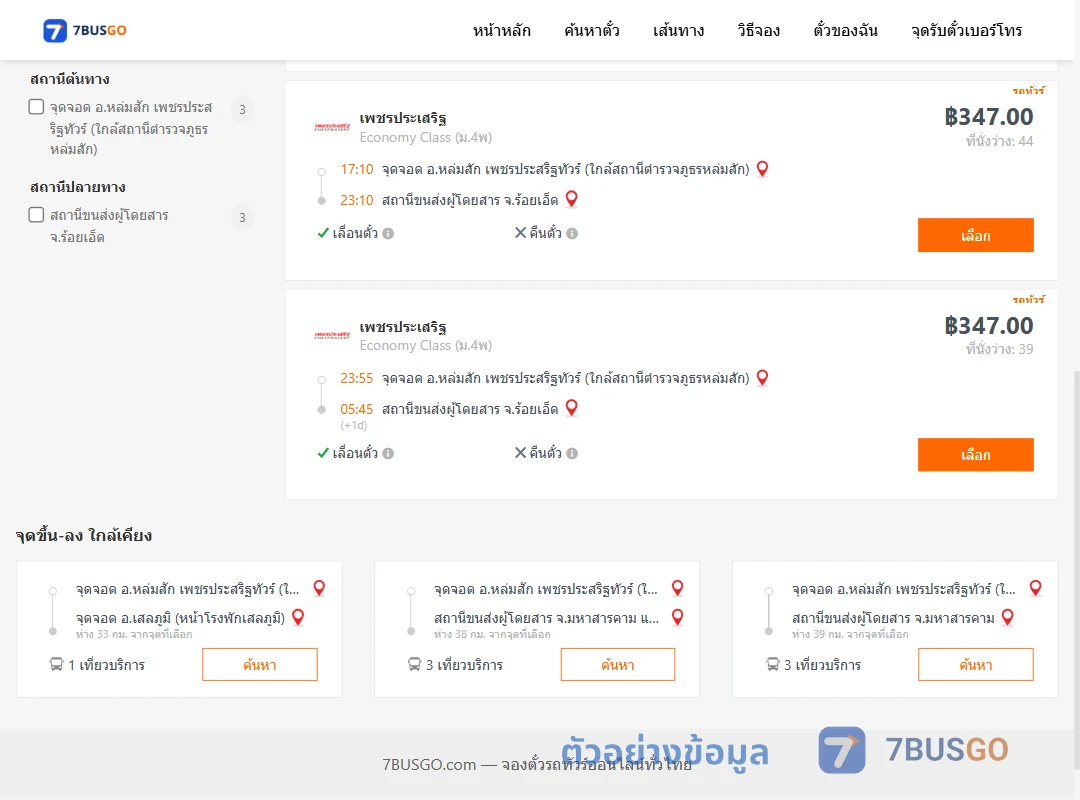Screen dimensions: 1080x800
Task: Show คืนตั๋ว info icon on 23:55 trip
Action: pyautogui.click(x=572, y=453)
